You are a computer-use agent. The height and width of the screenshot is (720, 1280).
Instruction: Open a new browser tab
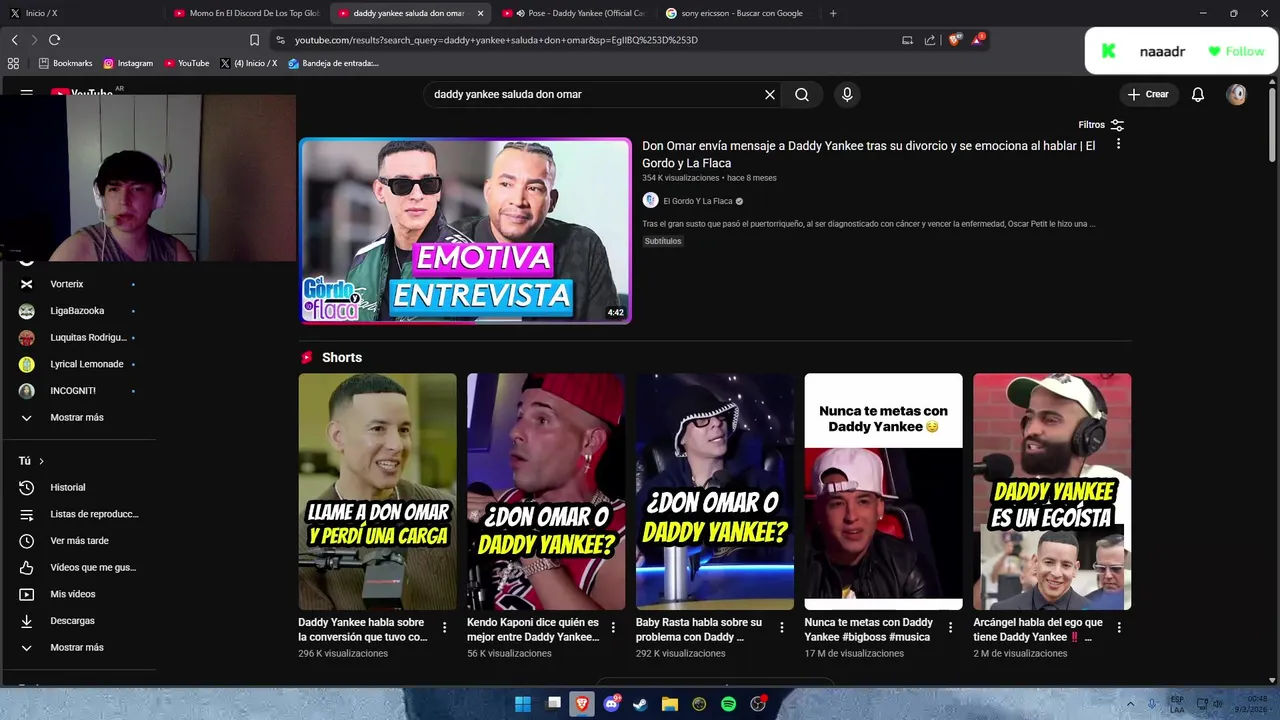point(833,13)
